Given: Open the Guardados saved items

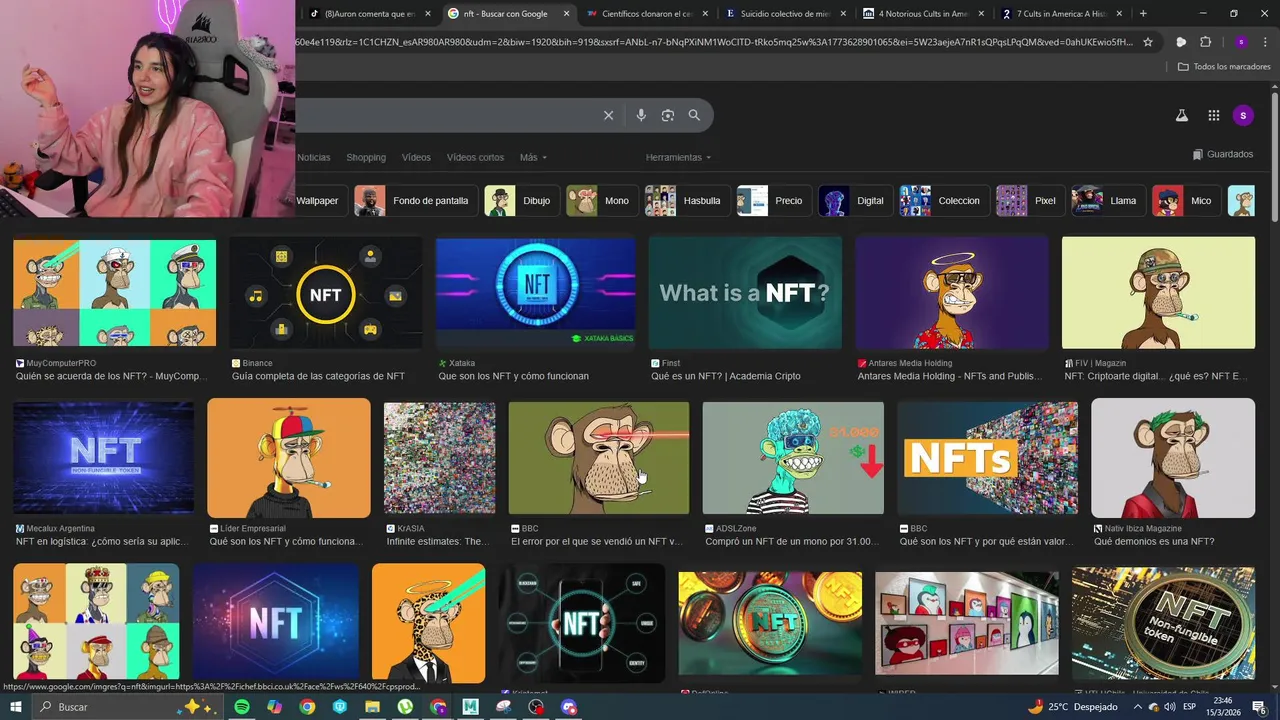Looking at the screenshot, I should tap(1223, 154).
